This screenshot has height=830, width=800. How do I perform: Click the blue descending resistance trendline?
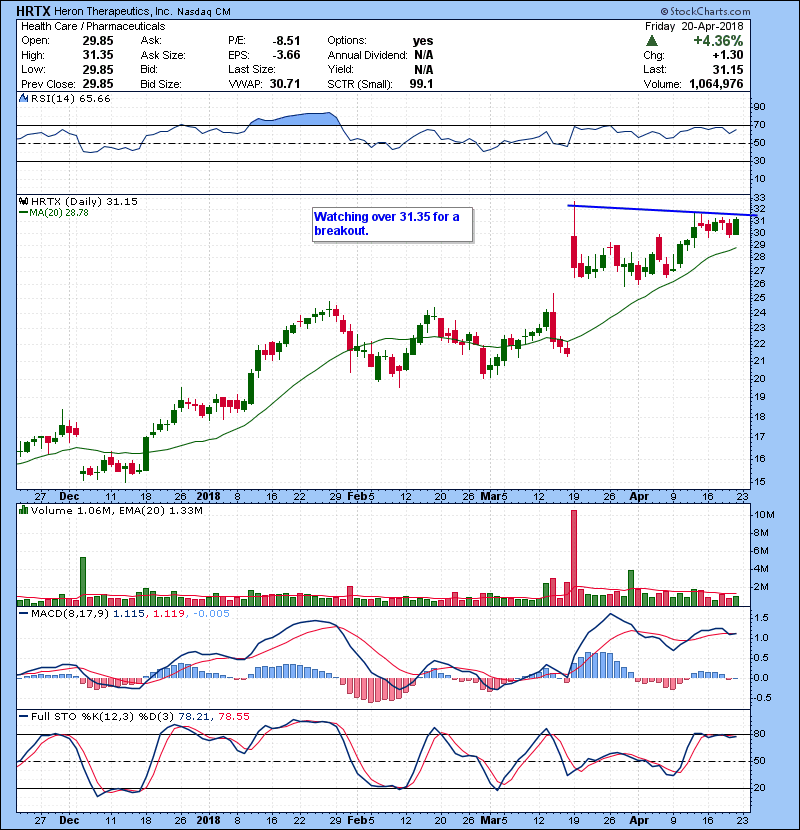(662, 210)
